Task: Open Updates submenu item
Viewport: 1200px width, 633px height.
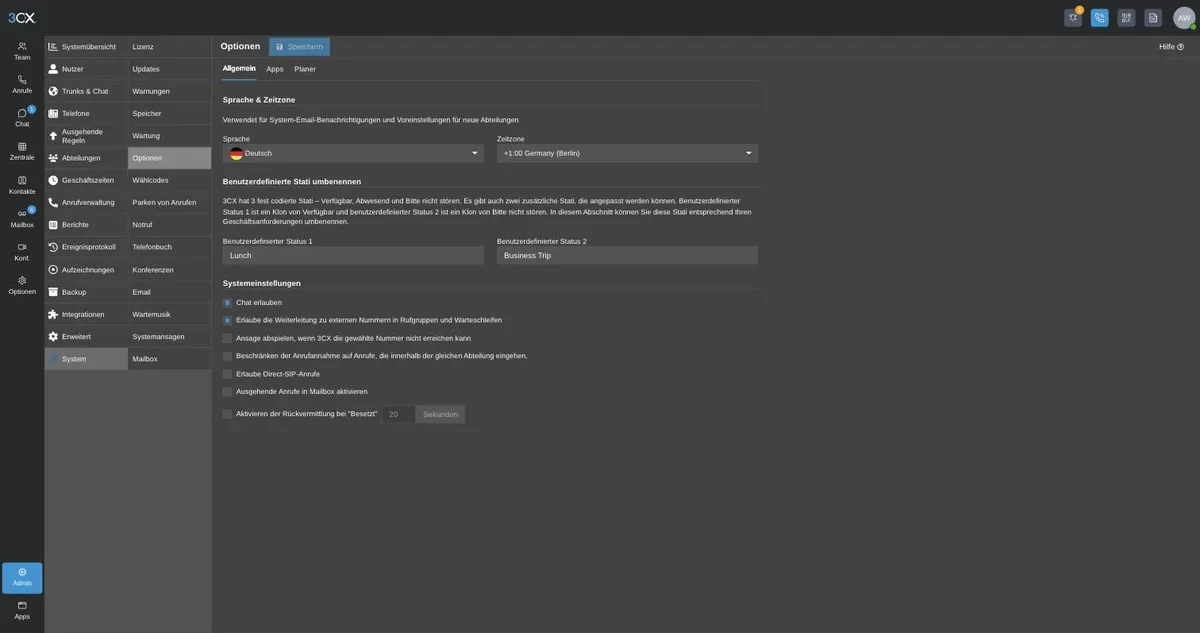Action: point(170,69)
